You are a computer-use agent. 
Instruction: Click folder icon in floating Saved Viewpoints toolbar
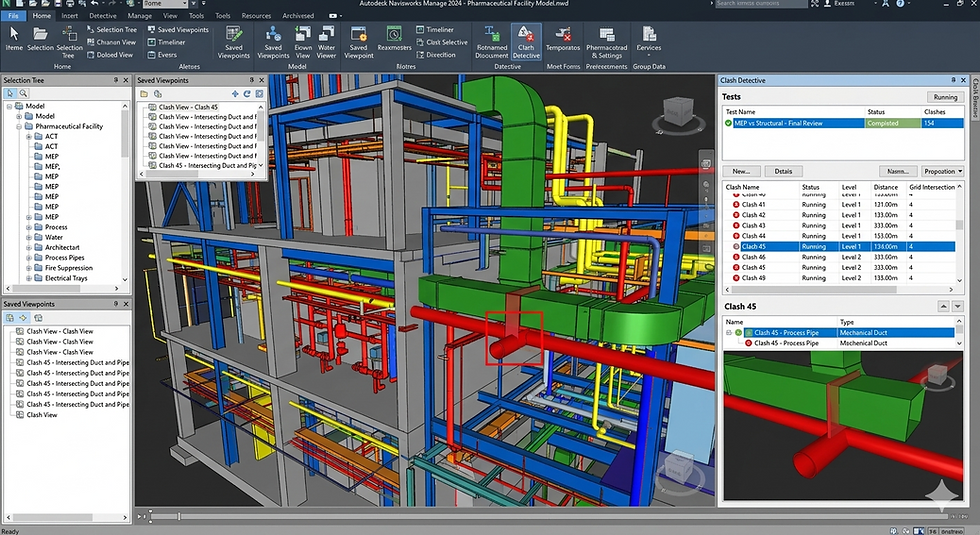(x=144, y=94)
